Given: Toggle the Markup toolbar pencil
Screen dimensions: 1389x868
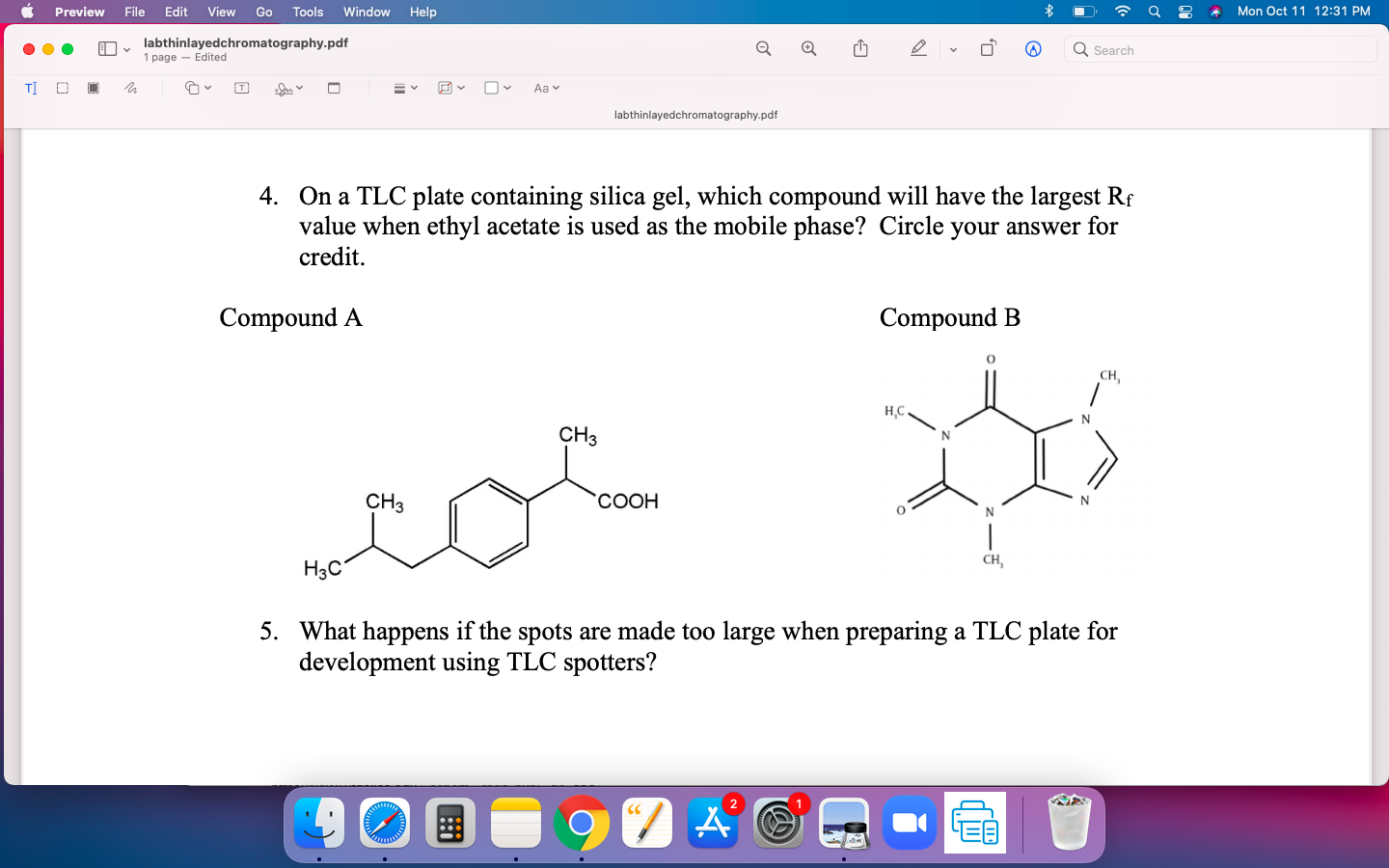Looking at the screenshot, I should [x=917, y=48].
